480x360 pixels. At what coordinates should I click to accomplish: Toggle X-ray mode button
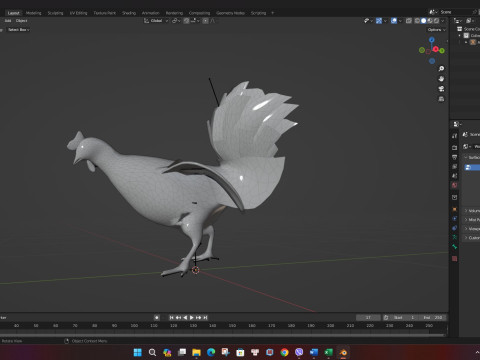(x=409, y=21)
